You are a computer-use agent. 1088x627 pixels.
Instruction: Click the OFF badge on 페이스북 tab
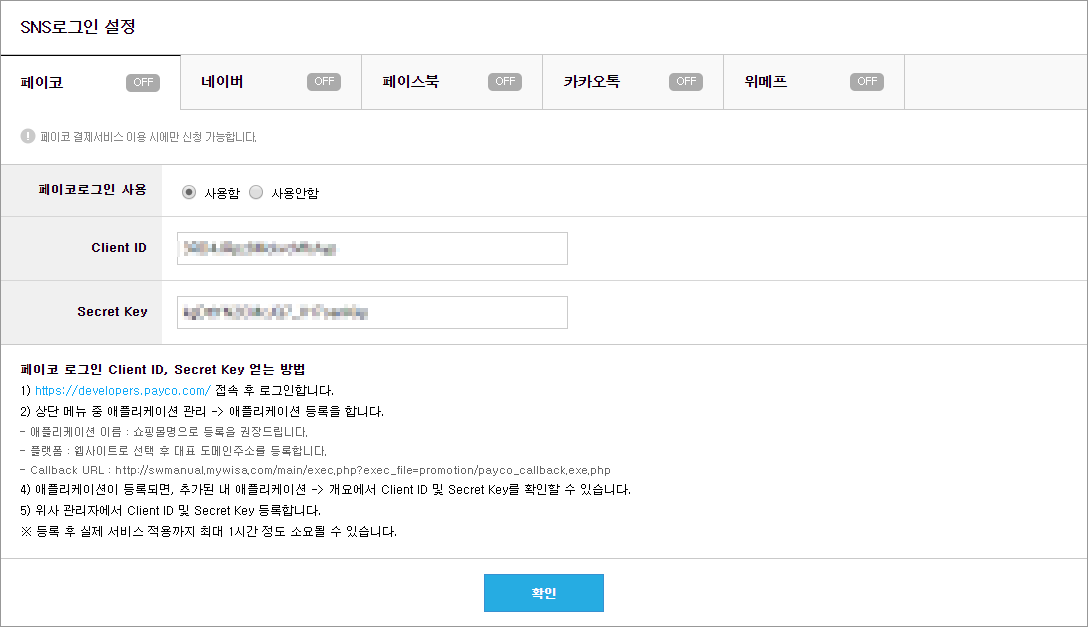pyautogui.click(x=505, y=82)
